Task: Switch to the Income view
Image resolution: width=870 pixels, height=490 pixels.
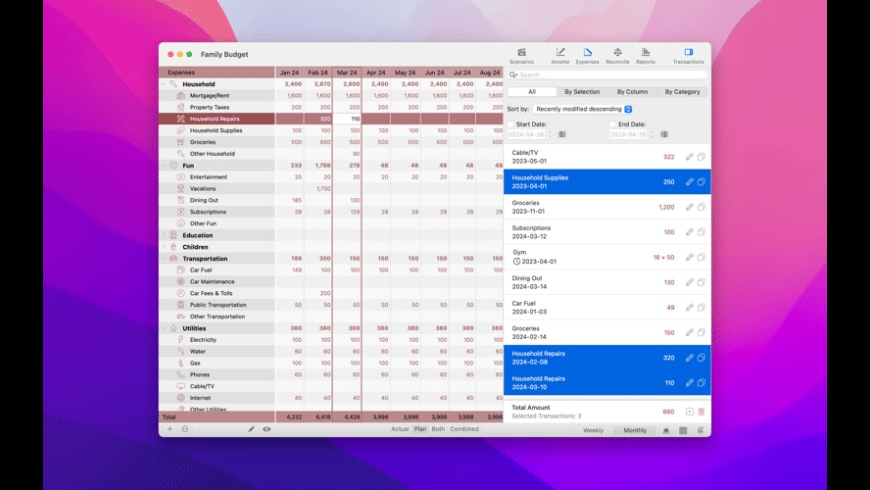Action: [x=560, y=55]
